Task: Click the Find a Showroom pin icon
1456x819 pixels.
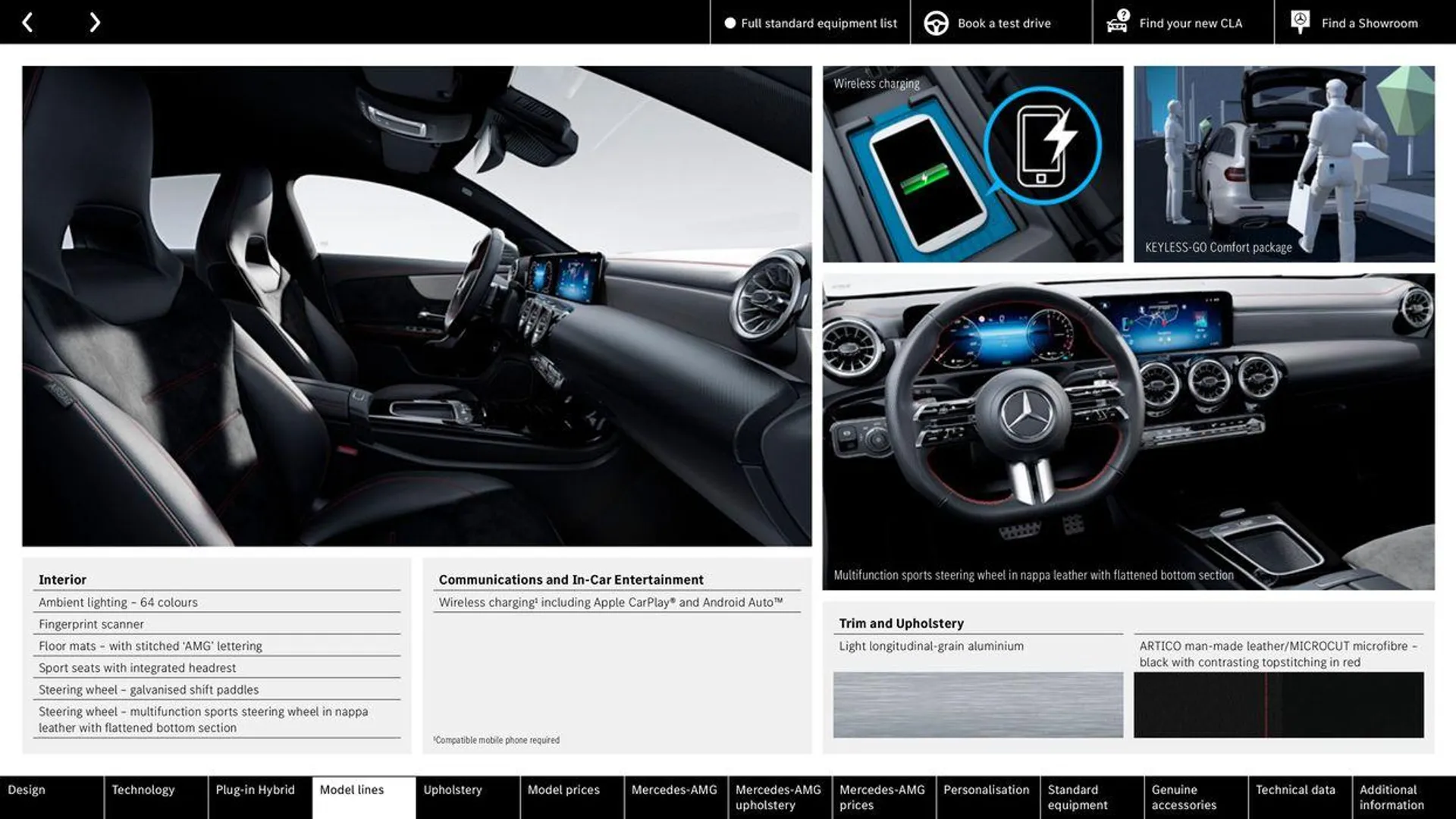Action: click(x=1300, y=22)
